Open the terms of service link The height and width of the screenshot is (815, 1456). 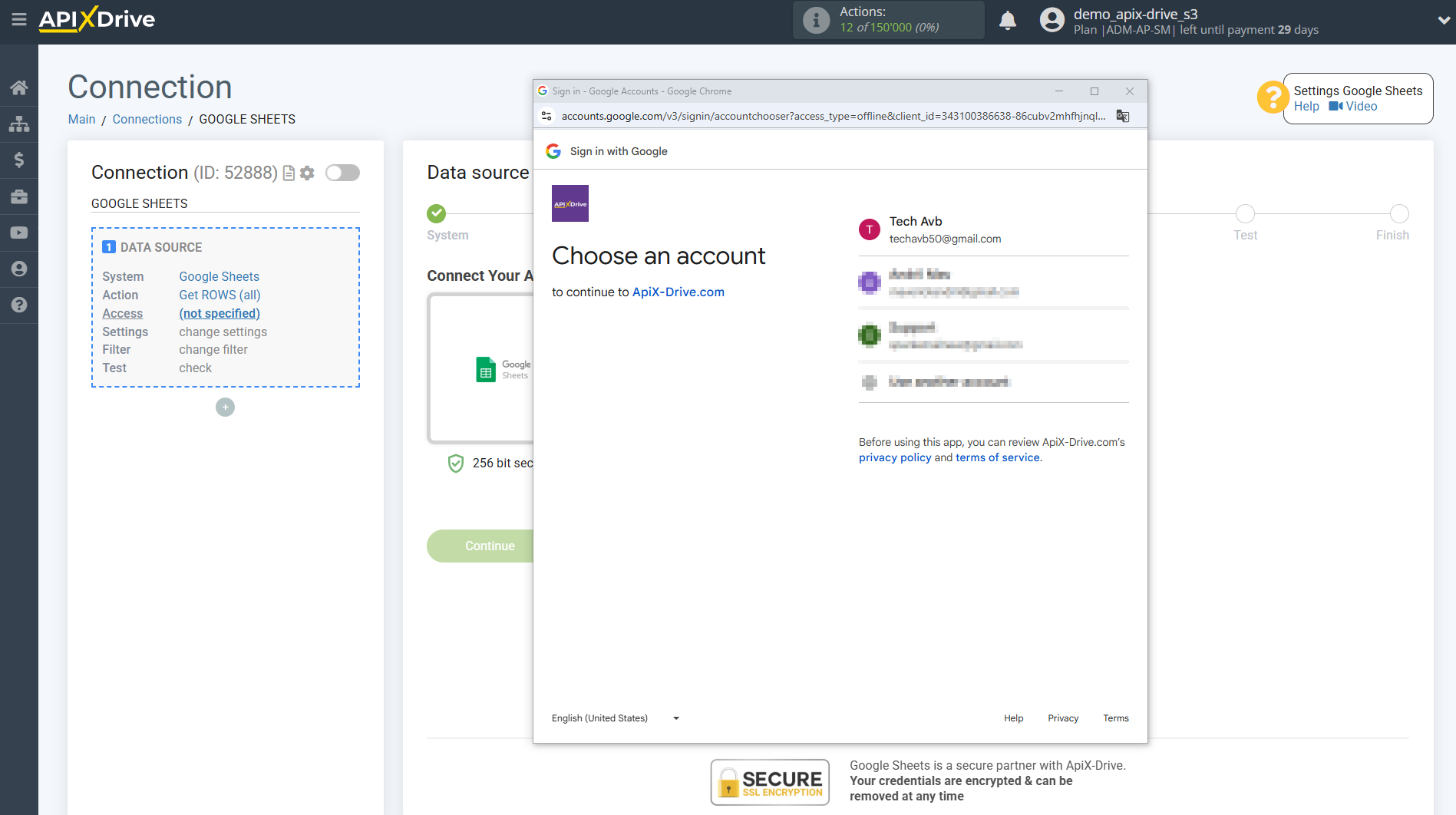pos(997,457)
